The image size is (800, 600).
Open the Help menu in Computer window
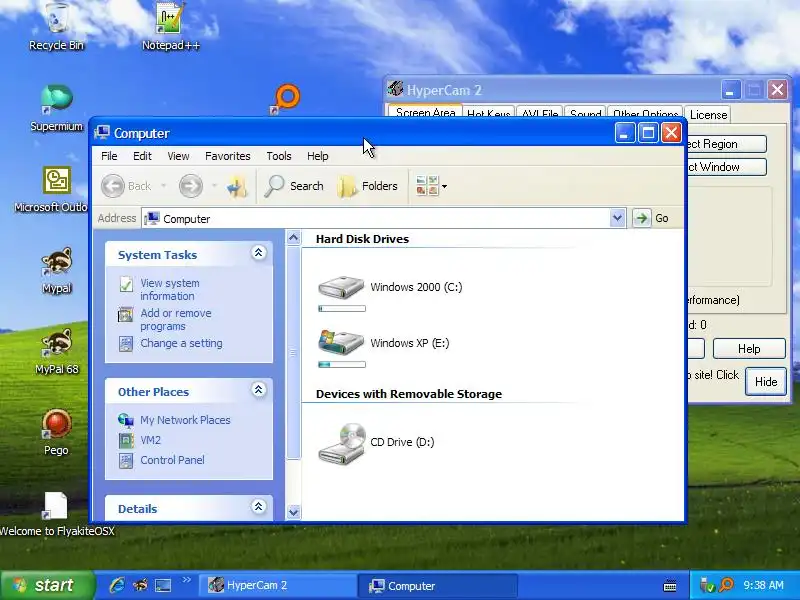(317, 156)
